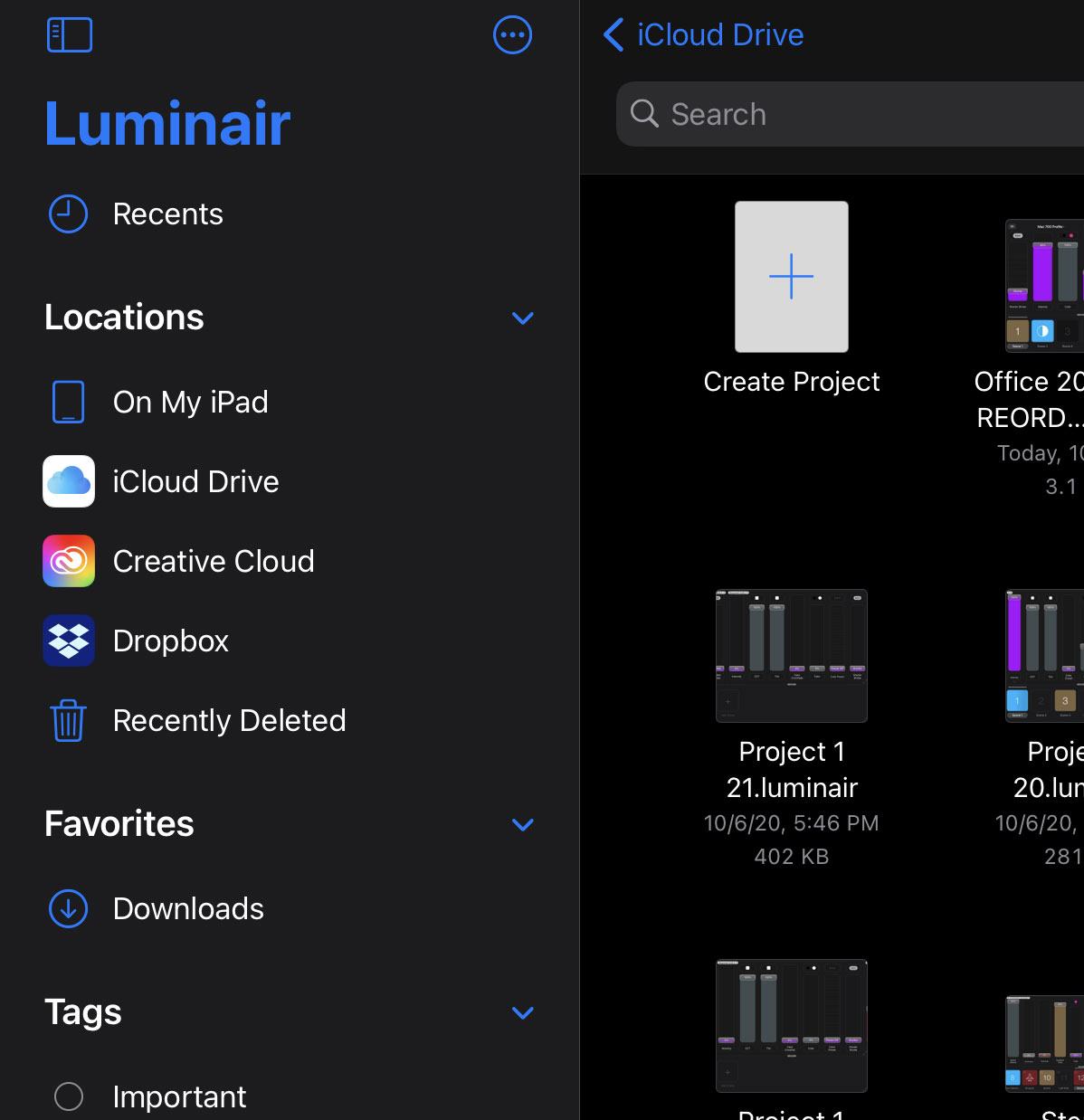This screenshot has height=1120, width=1084.
Task: Click the Recently Deleted trash icon
Action: click(68, 720)
